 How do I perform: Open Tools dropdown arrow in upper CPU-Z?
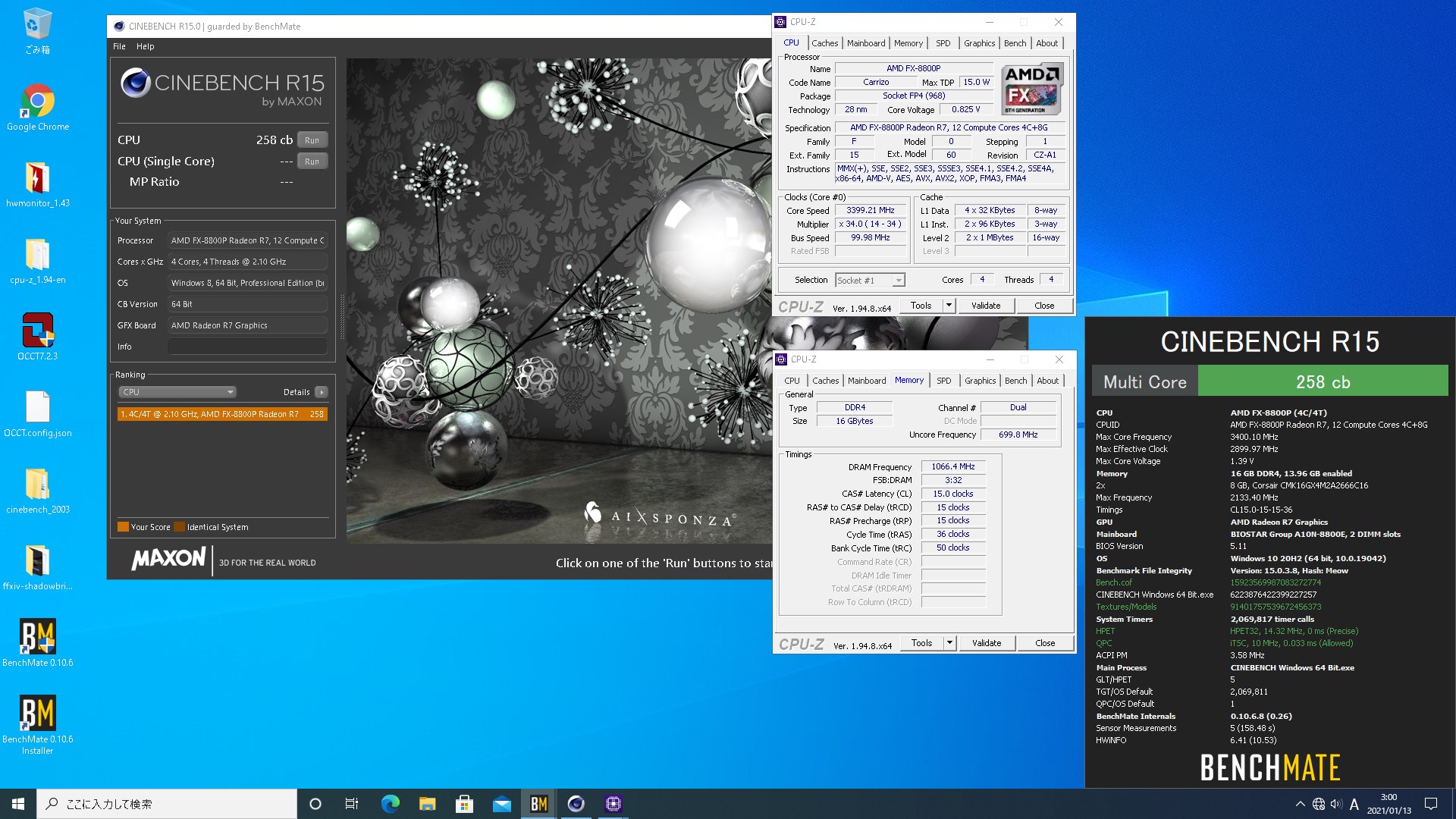pos(948,306)
